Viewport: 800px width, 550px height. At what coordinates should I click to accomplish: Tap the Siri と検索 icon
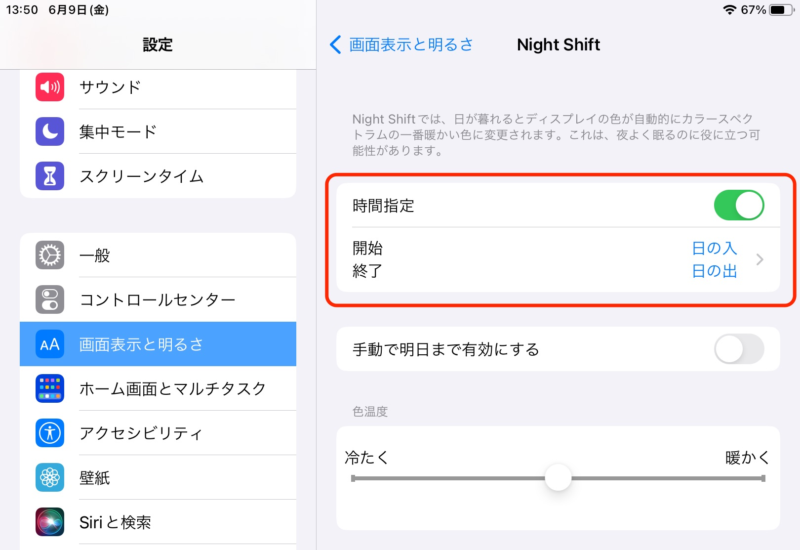[x=50, y=521]
